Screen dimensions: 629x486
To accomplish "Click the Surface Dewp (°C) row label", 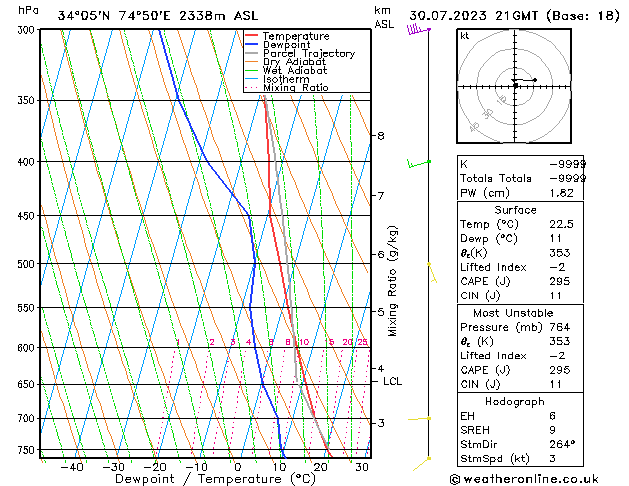I will (x=489, y=239).
